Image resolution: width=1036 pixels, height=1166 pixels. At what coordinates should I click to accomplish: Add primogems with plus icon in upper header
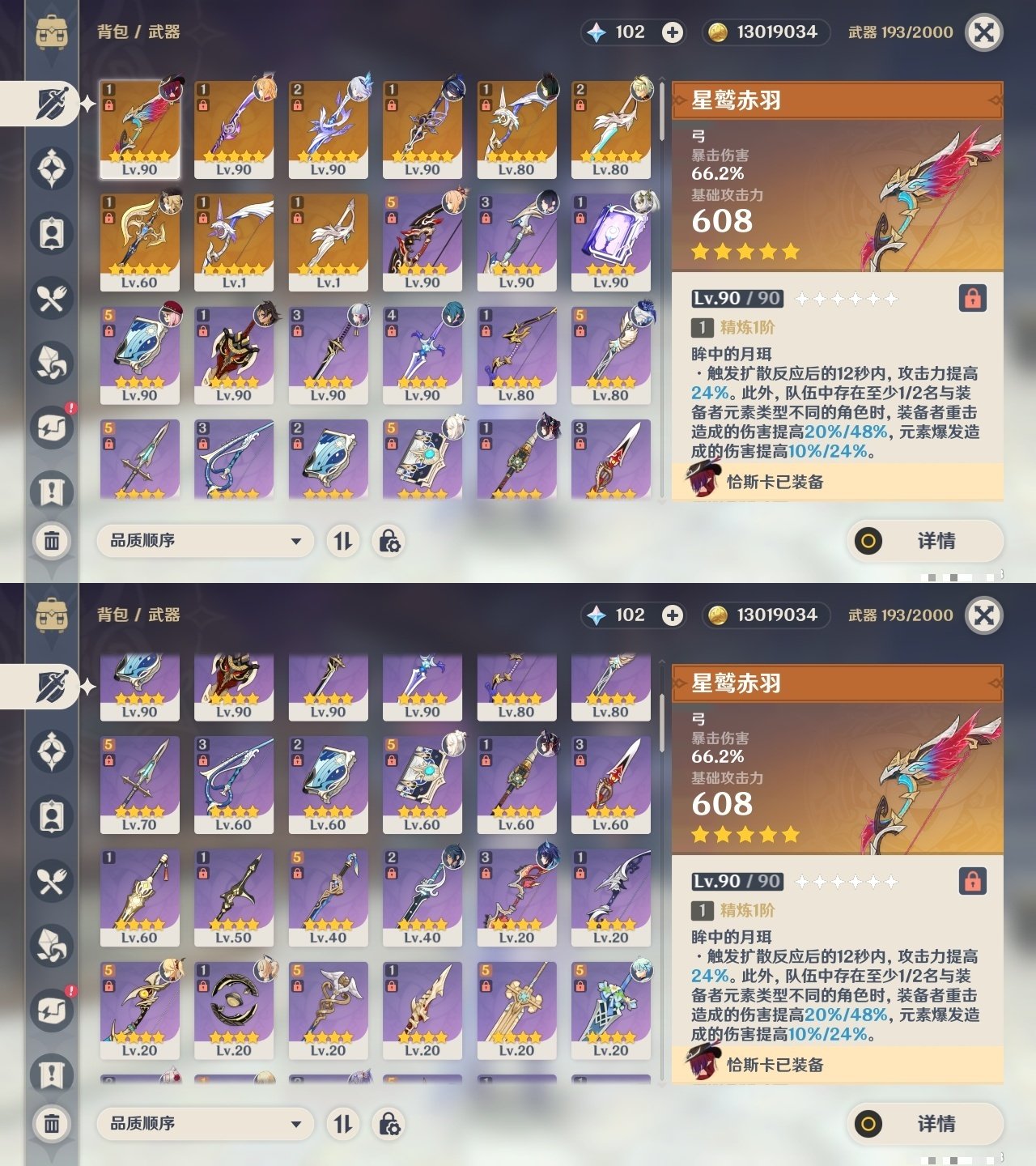672,32
